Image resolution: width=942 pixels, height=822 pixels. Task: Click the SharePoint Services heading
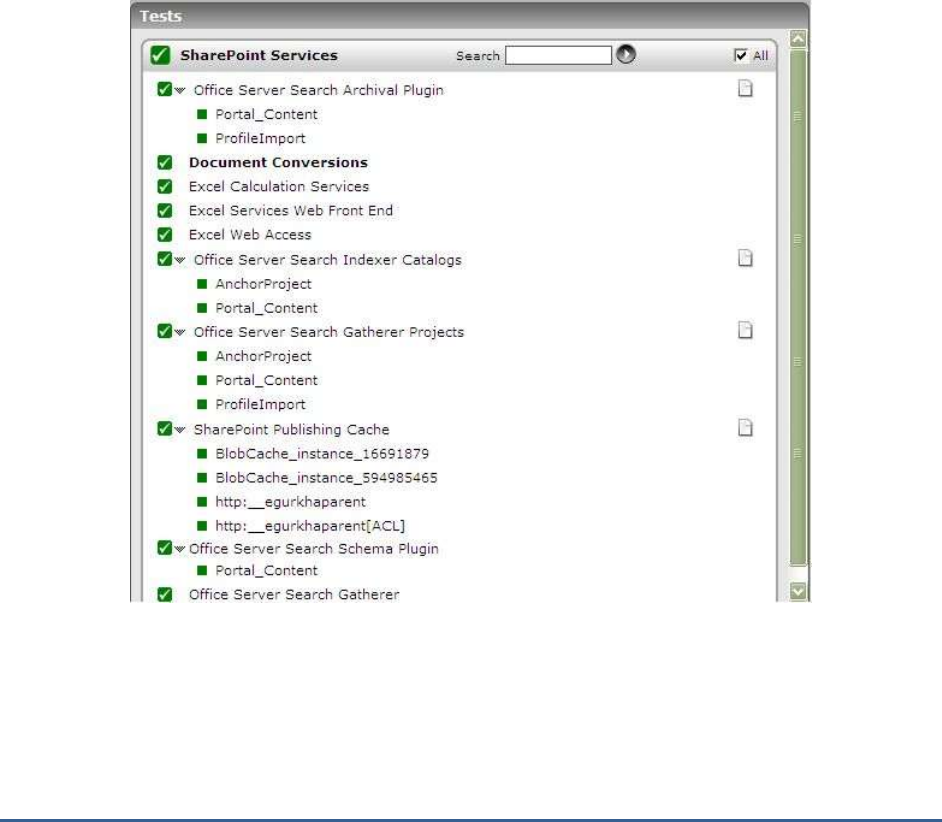[x=259, y=55]
